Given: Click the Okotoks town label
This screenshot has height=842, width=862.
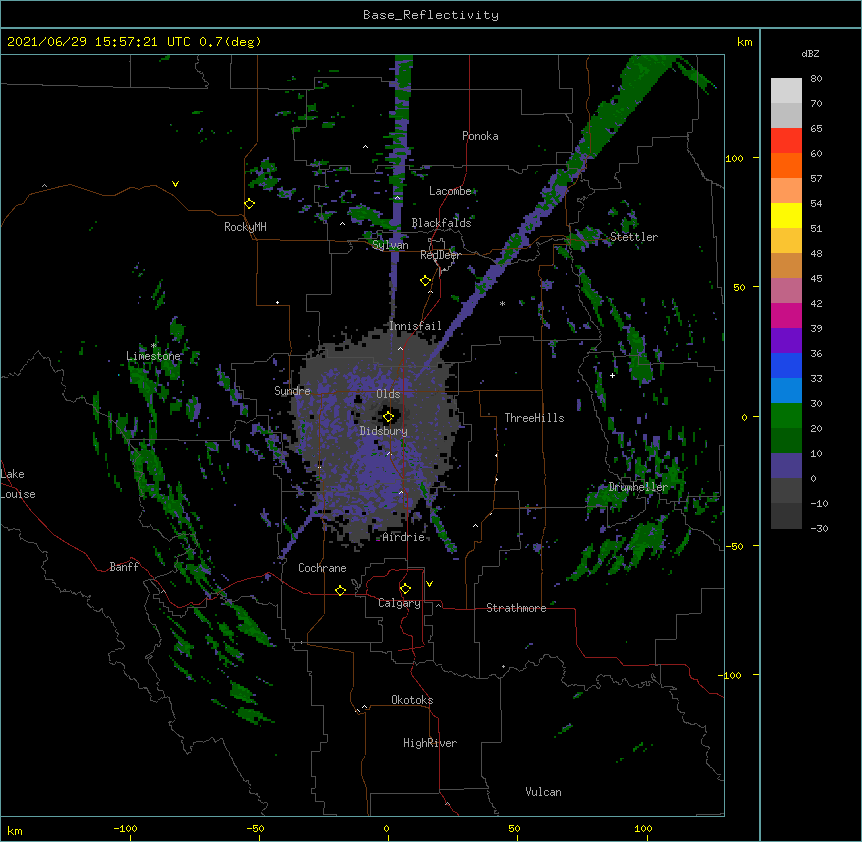Looking at the screenshot, I should point(412,700).
